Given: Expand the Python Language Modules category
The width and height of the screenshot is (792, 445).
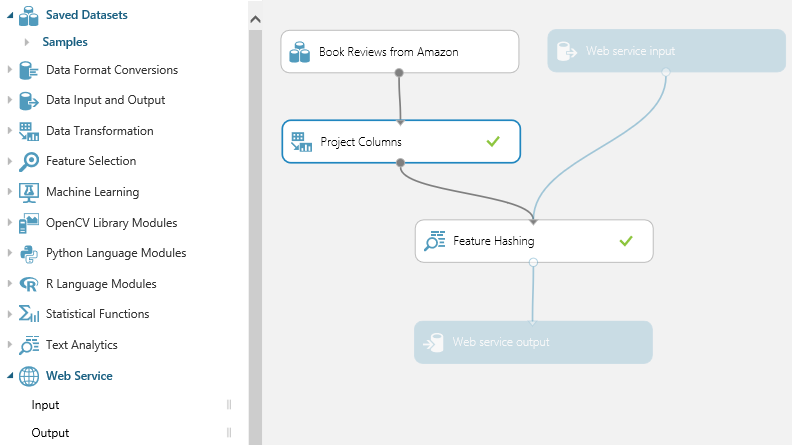Looking at the screenshot, I should click(x=10, y=253).
